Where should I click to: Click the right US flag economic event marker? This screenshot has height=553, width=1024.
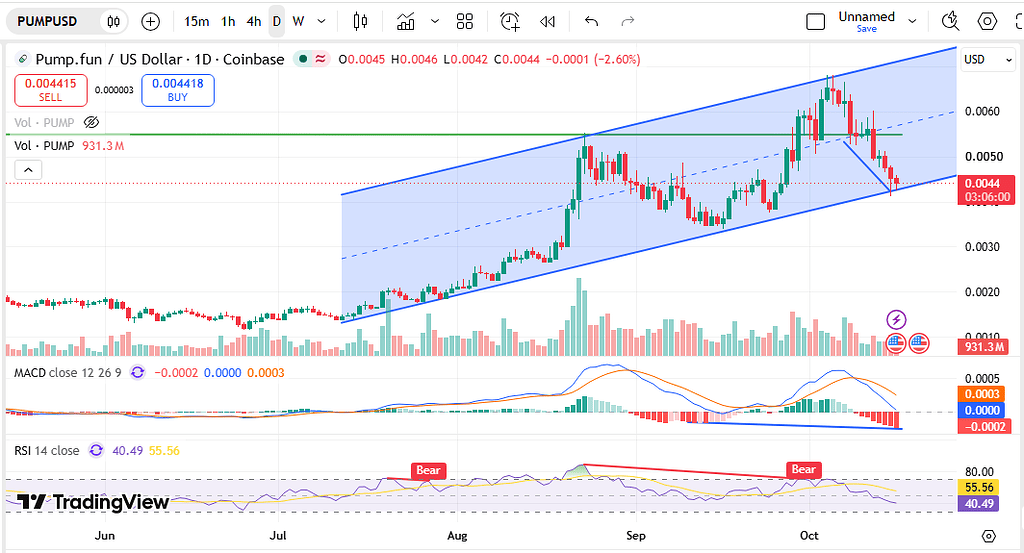(918, 342)
